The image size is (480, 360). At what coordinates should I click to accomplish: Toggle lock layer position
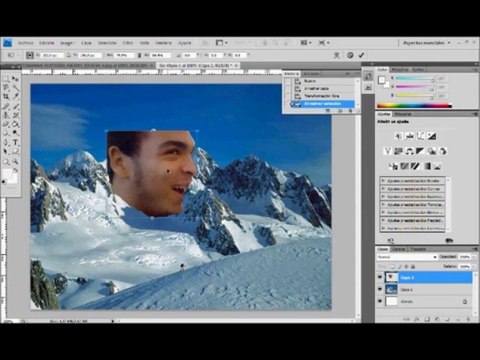[406, 267]
